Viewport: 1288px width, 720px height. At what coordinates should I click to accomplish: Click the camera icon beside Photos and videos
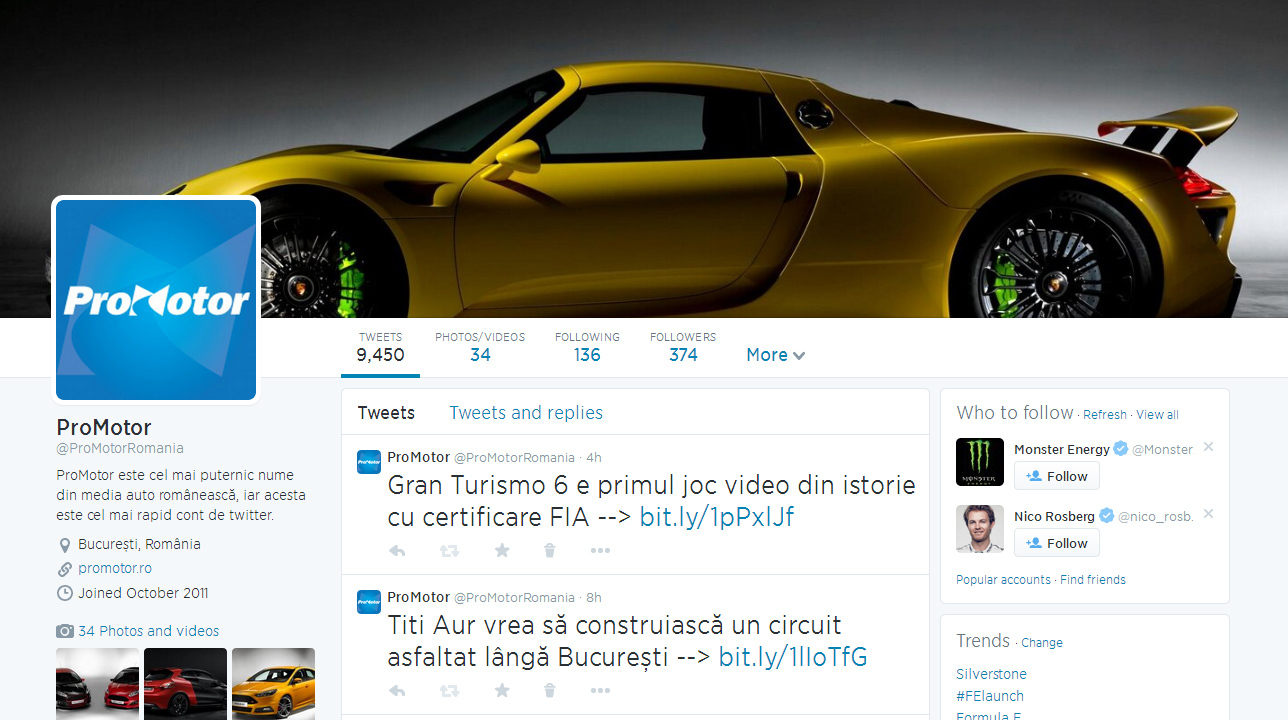(x=65, y=632)
